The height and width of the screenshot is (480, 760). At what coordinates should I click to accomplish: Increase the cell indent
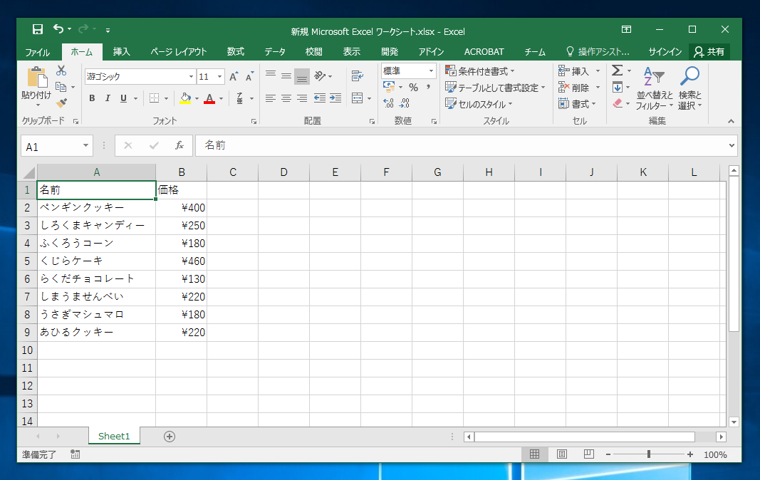pyautogui.click(x=335, y=98)
